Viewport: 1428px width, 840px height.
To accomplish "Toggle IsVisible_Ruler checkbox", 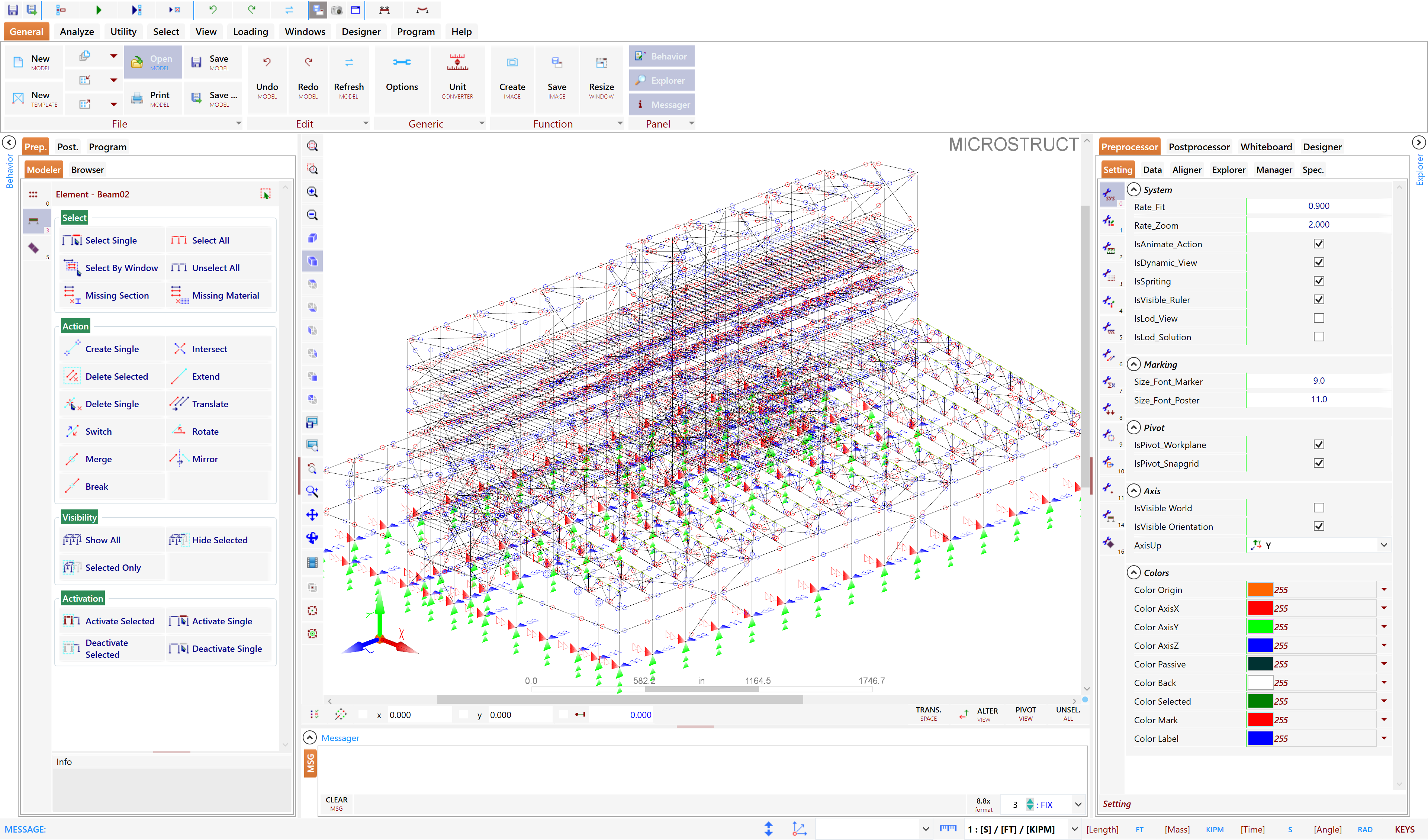I will click(1319, 299).
